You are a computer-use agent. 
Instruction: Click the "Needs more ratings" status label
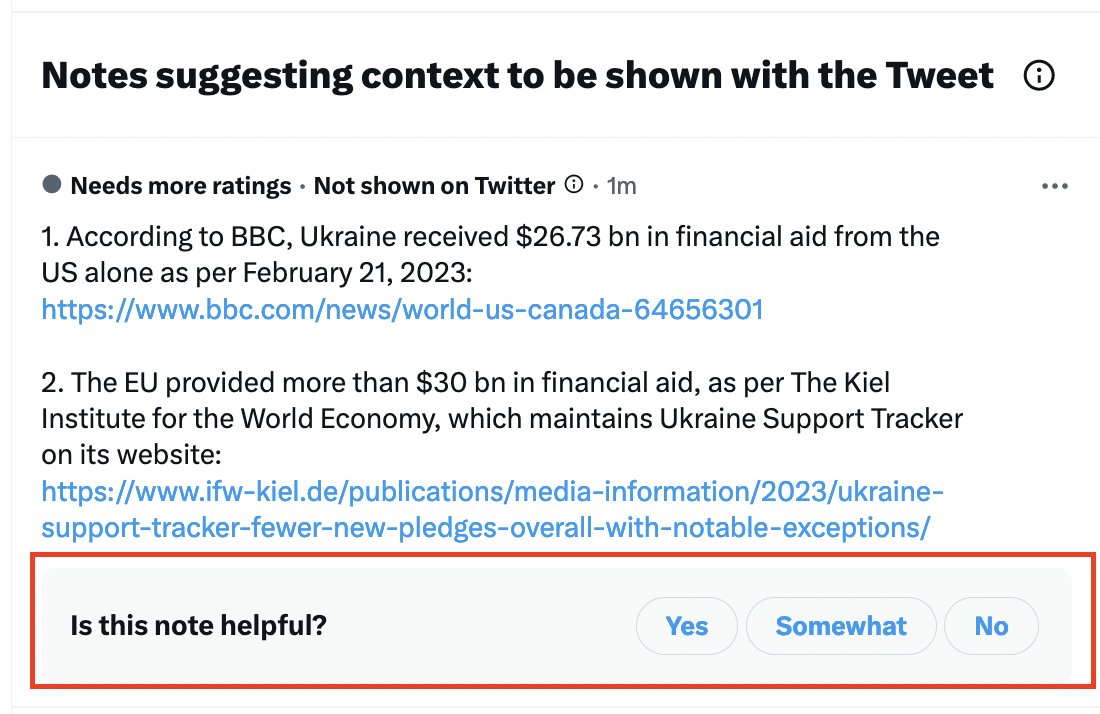tap(181, 186)
